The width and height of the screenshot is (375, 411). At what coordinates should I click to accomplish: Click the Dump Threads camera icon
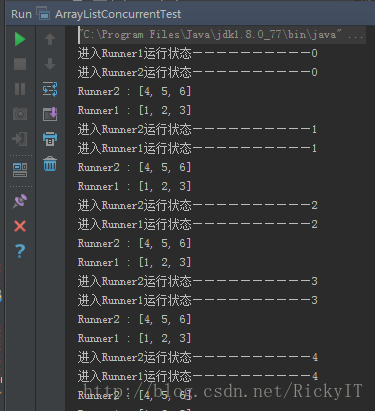click(x=20, y=114)
